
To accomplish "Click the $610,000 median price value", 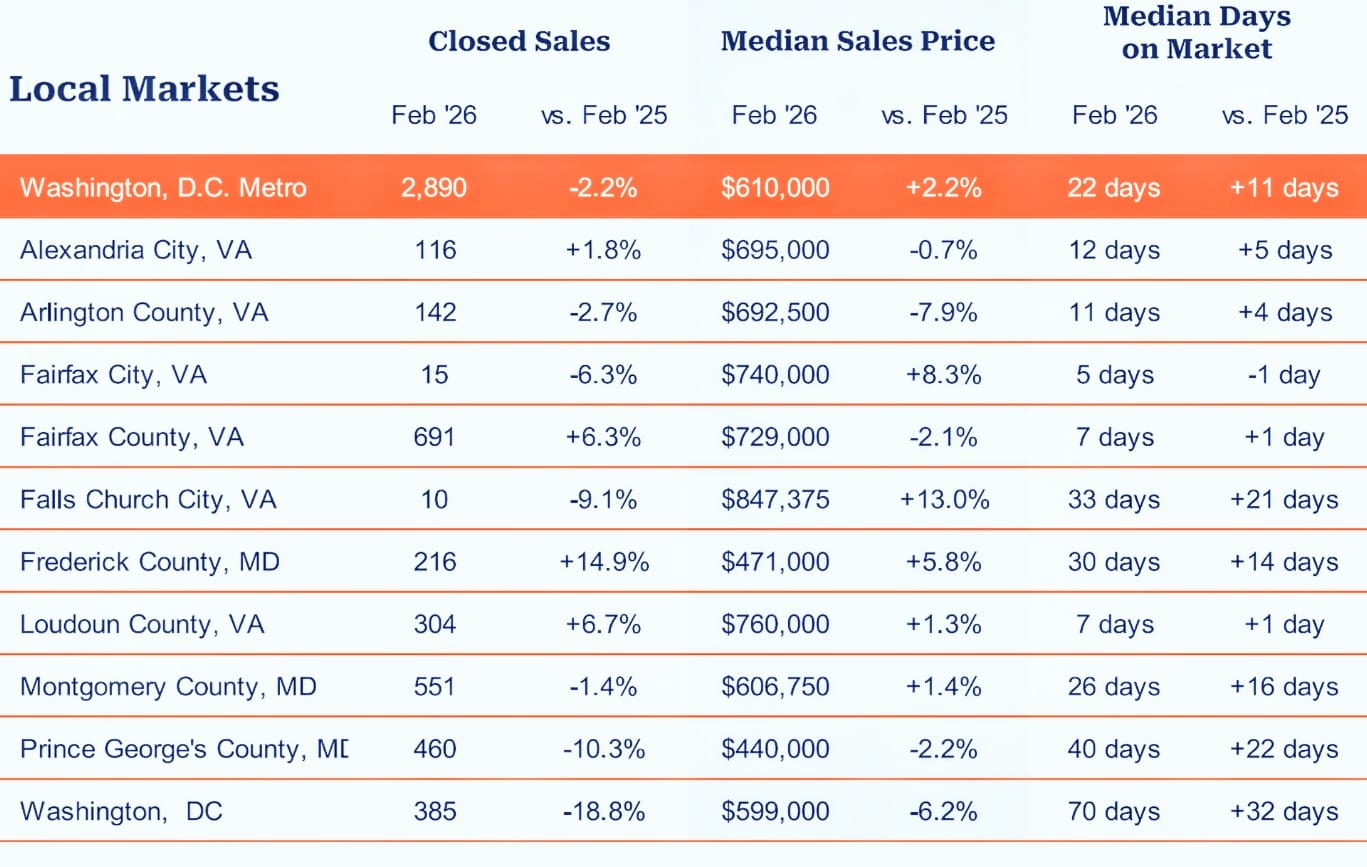I will click(x=775, y=187).
